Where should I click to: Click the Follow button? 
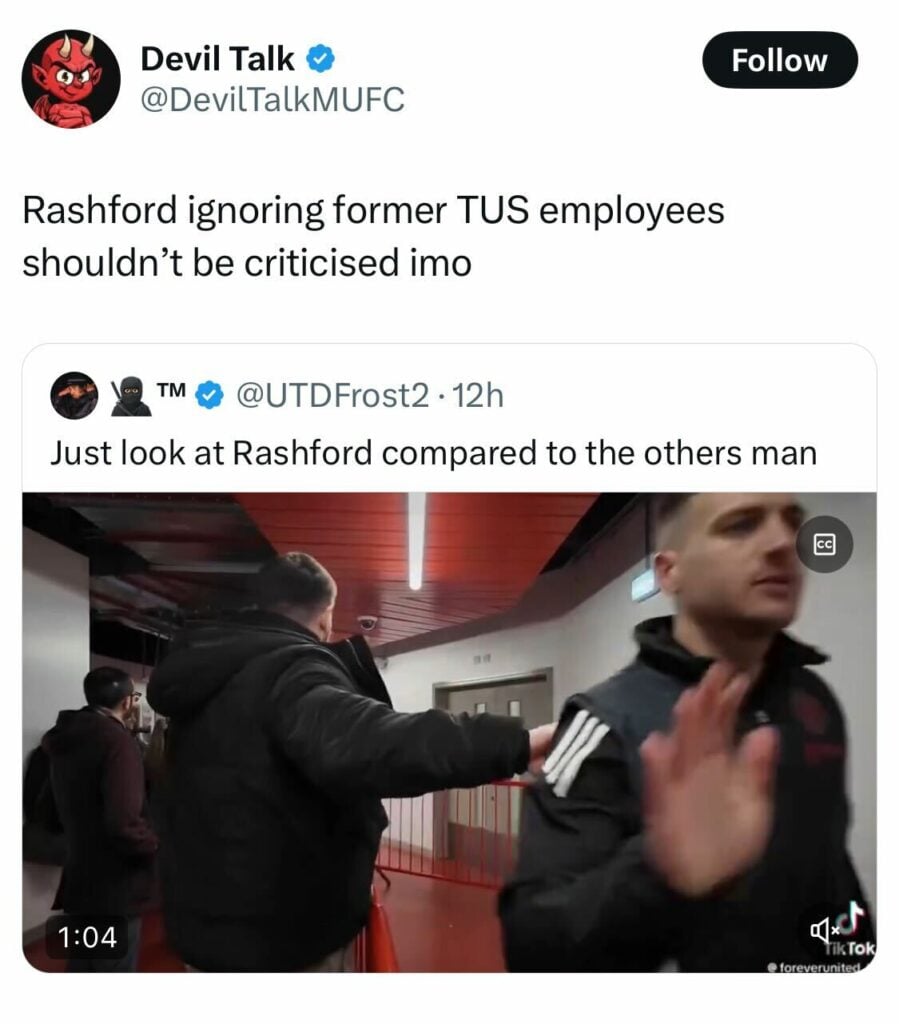pyautogui.click(x=780, y=60)
